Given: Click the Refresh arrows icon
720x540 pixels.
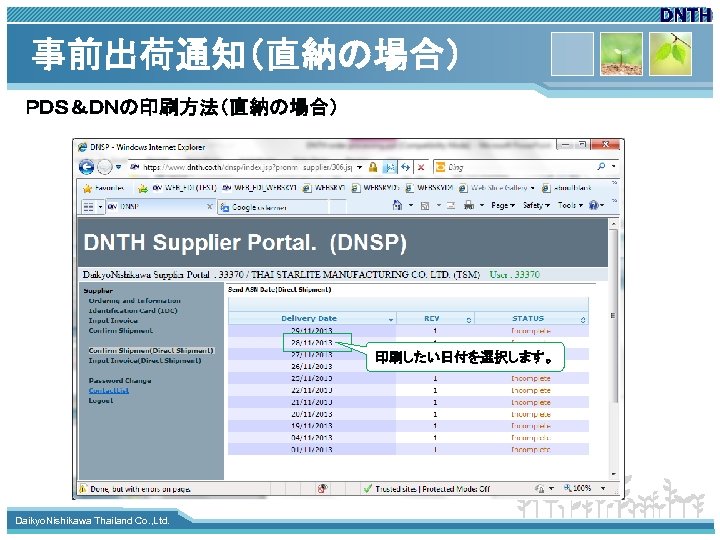Looking at the screenshot, I should [x=405, y=167].
